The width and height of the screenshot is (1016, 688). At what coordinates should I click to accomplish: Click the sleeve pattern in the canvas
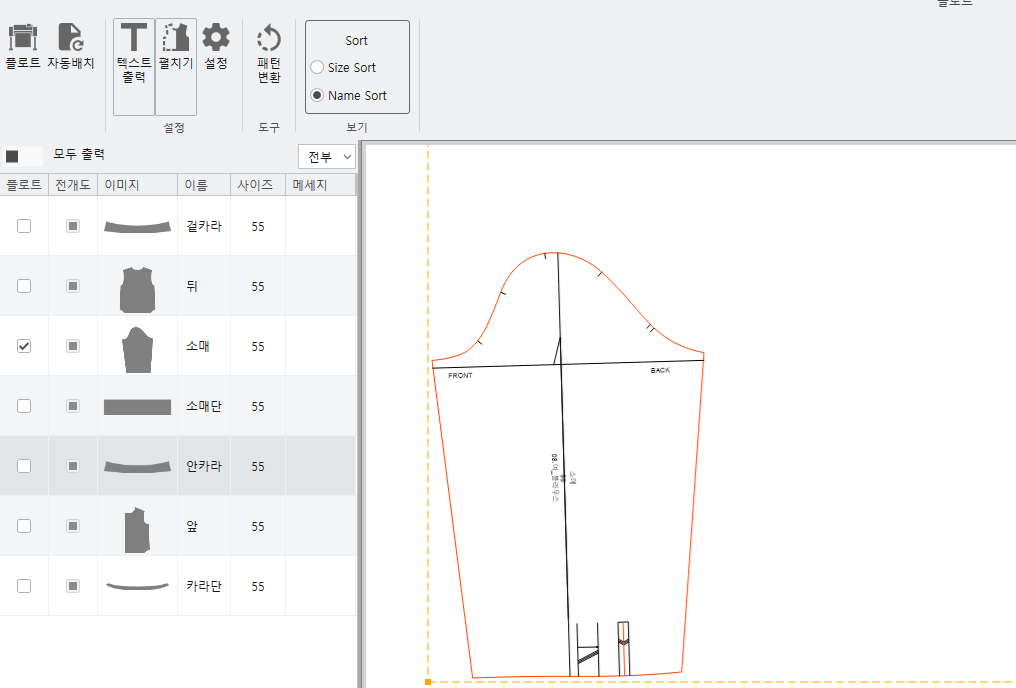click(568, 465)
